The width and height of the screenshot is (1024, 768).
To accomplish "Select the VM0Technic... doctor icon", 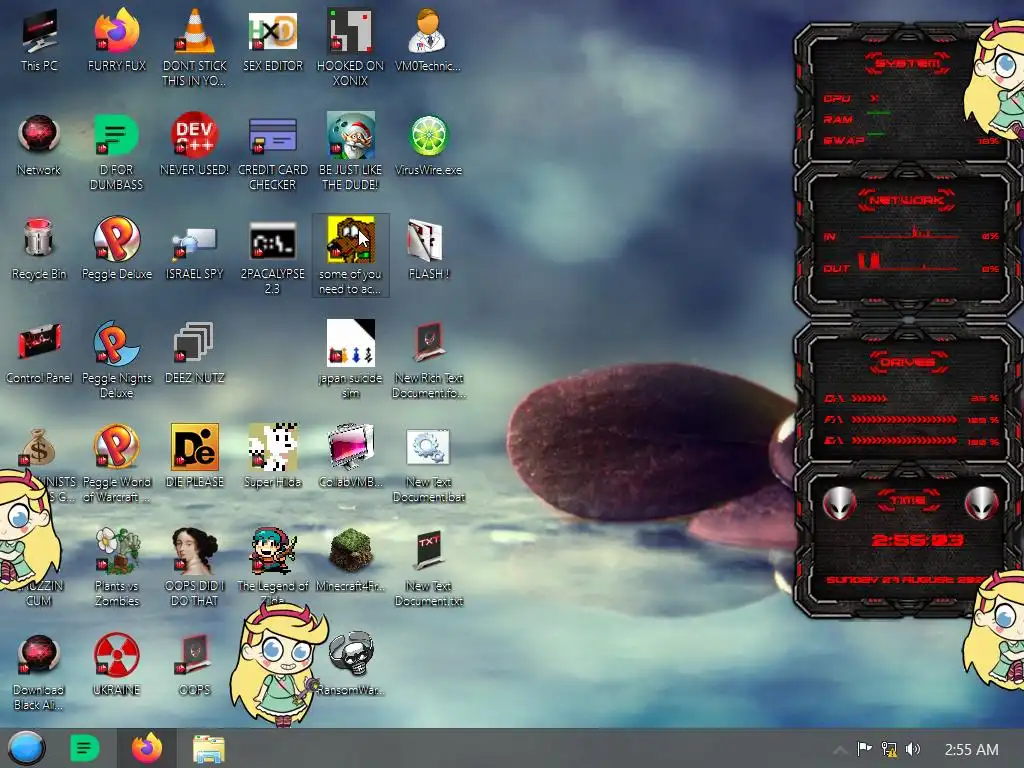I will point(428,40).
